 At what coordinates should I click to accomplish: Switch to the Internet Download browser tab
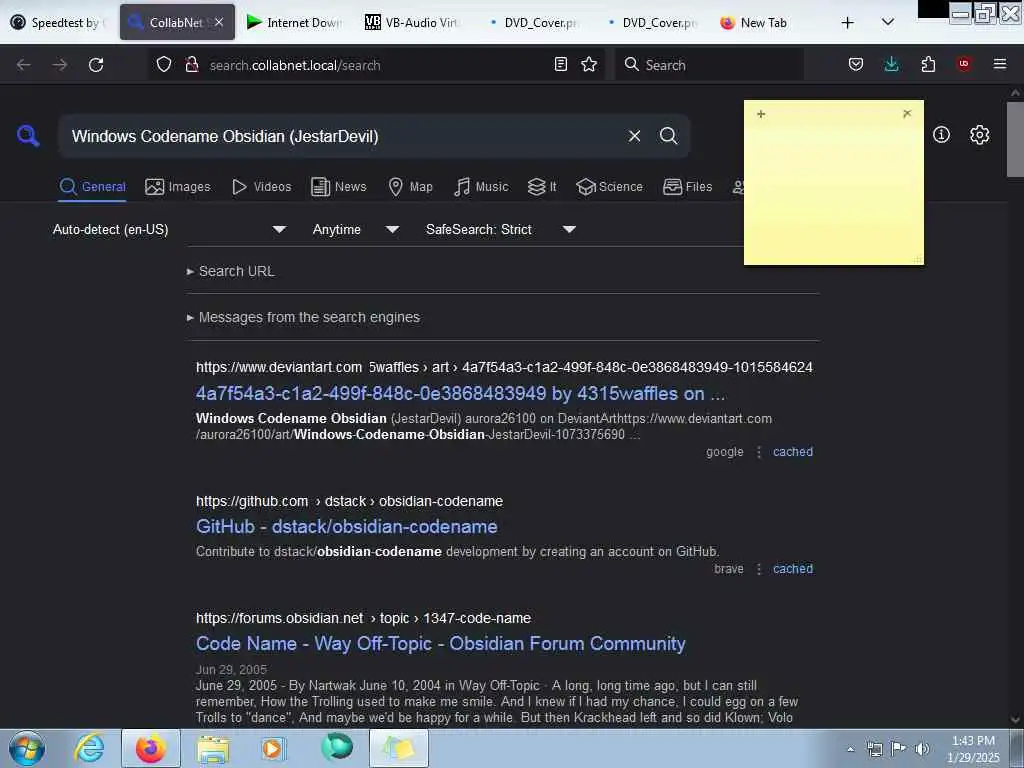[294, 22]
